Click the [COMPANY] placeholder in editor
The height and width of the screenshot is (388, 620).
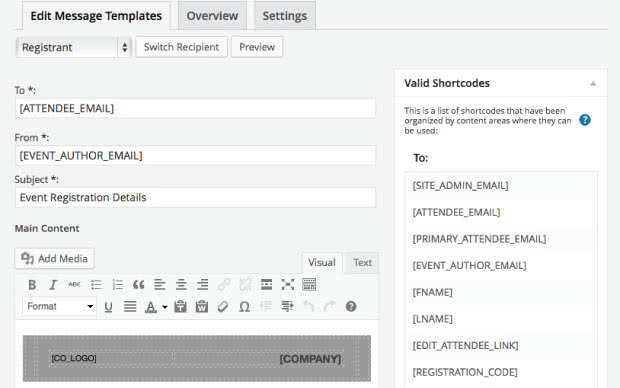pyautogui.click(x=310, y=359)
